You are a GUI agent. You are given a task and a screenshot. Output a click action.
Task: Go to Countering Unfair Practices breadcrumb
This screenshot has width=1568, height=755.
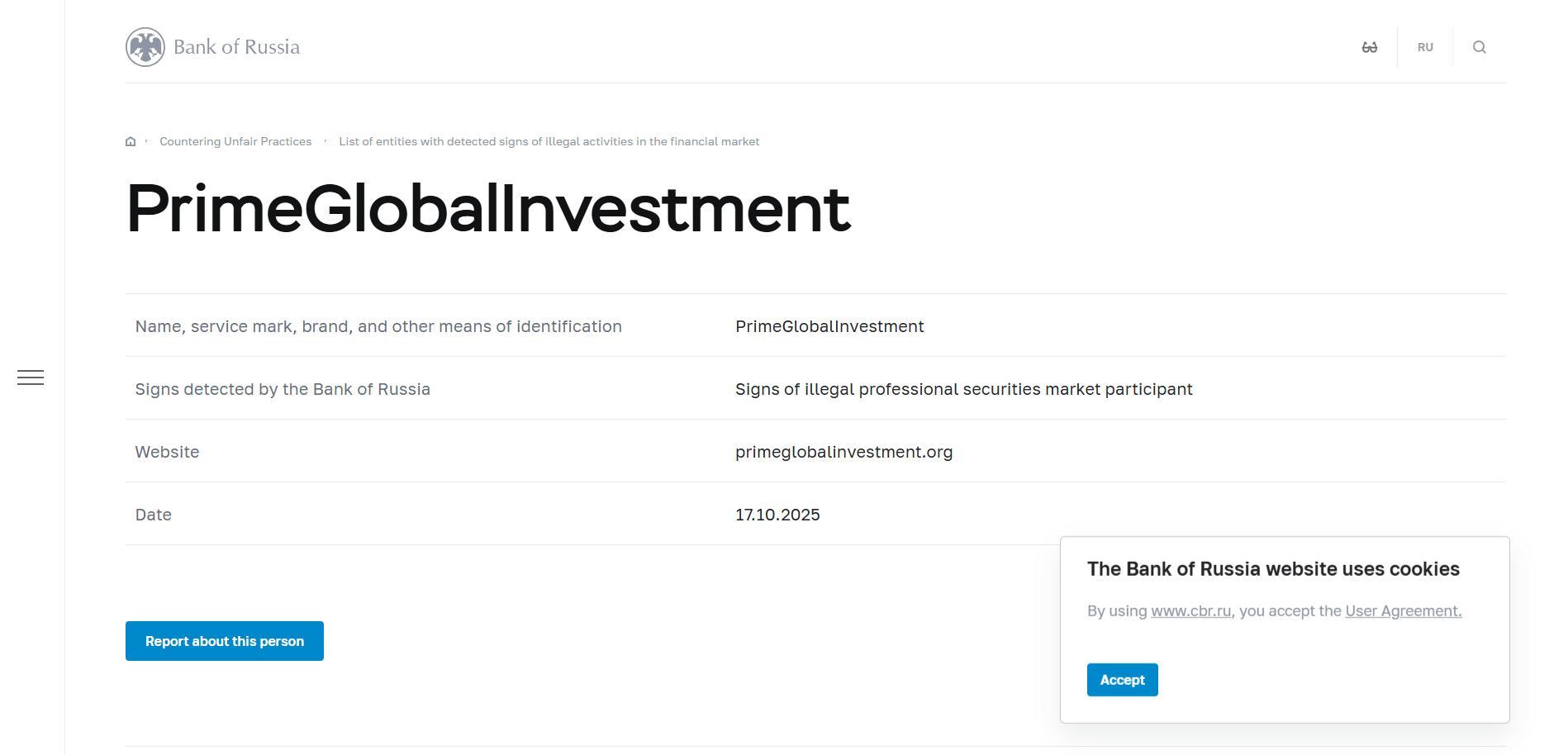[235, 141]
